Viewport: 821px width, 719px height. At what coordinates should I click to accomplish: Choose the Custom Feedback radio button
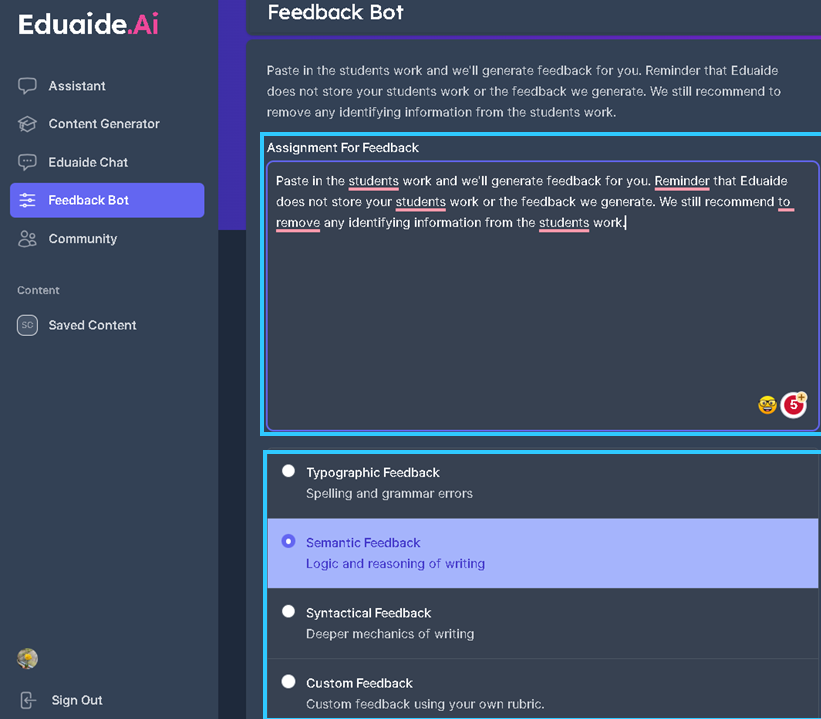click(289, 681)
